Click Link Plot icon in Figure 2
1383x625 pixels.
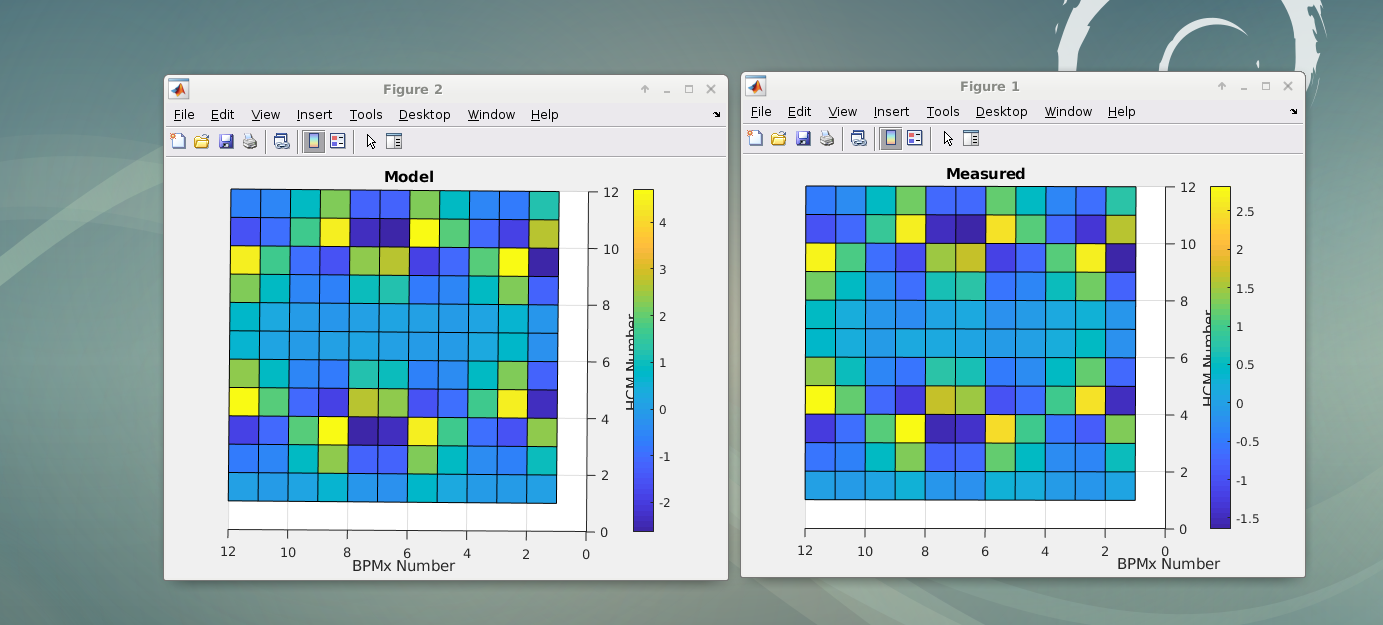(281, 142)
